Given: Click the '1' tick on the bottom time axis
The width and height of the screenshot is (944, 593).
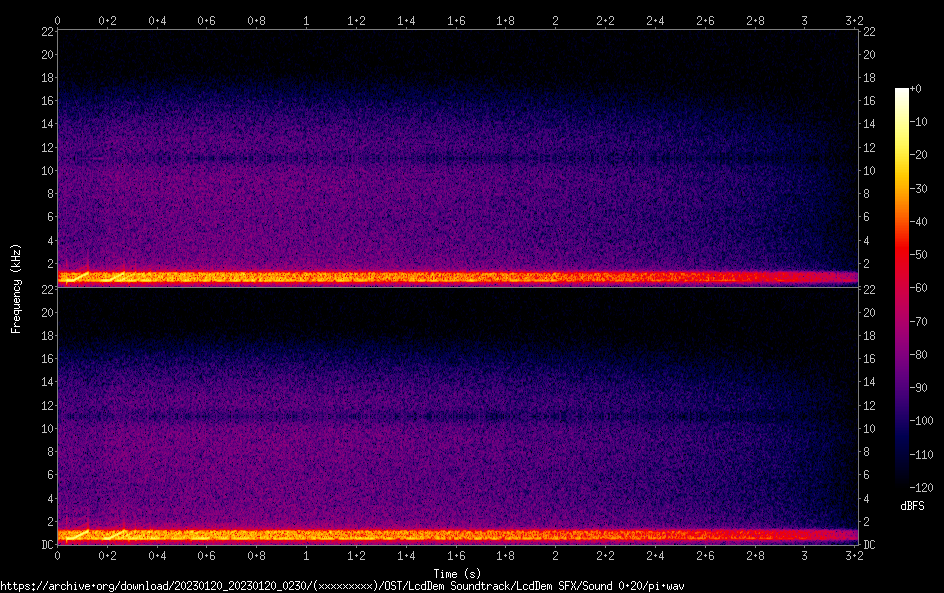Looking at the screenshot, I should 306,555.
